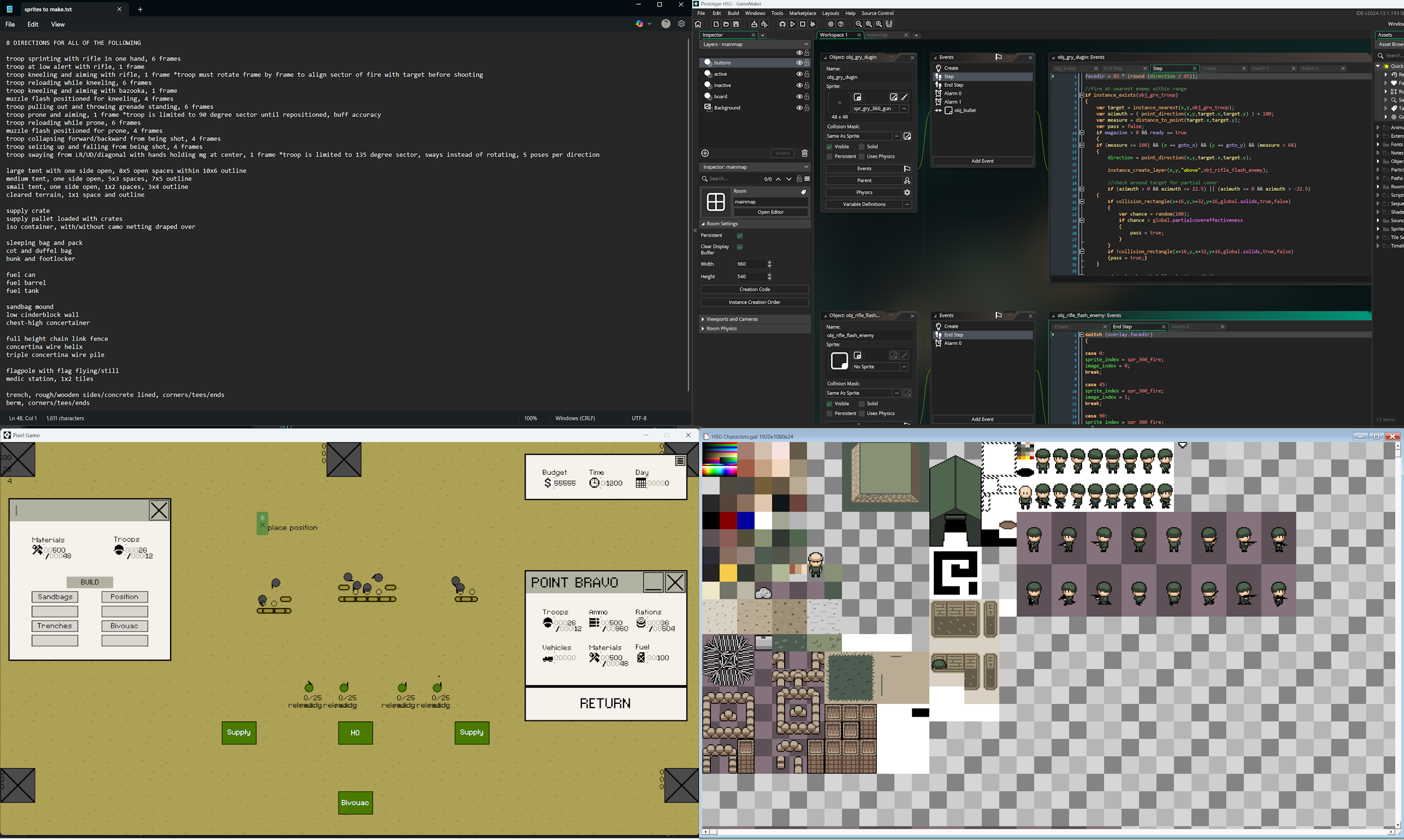Enable Uses Physics for obj_gry_dugin
The width and height of the screenshot is (1404, 840).
coord(862,157)
